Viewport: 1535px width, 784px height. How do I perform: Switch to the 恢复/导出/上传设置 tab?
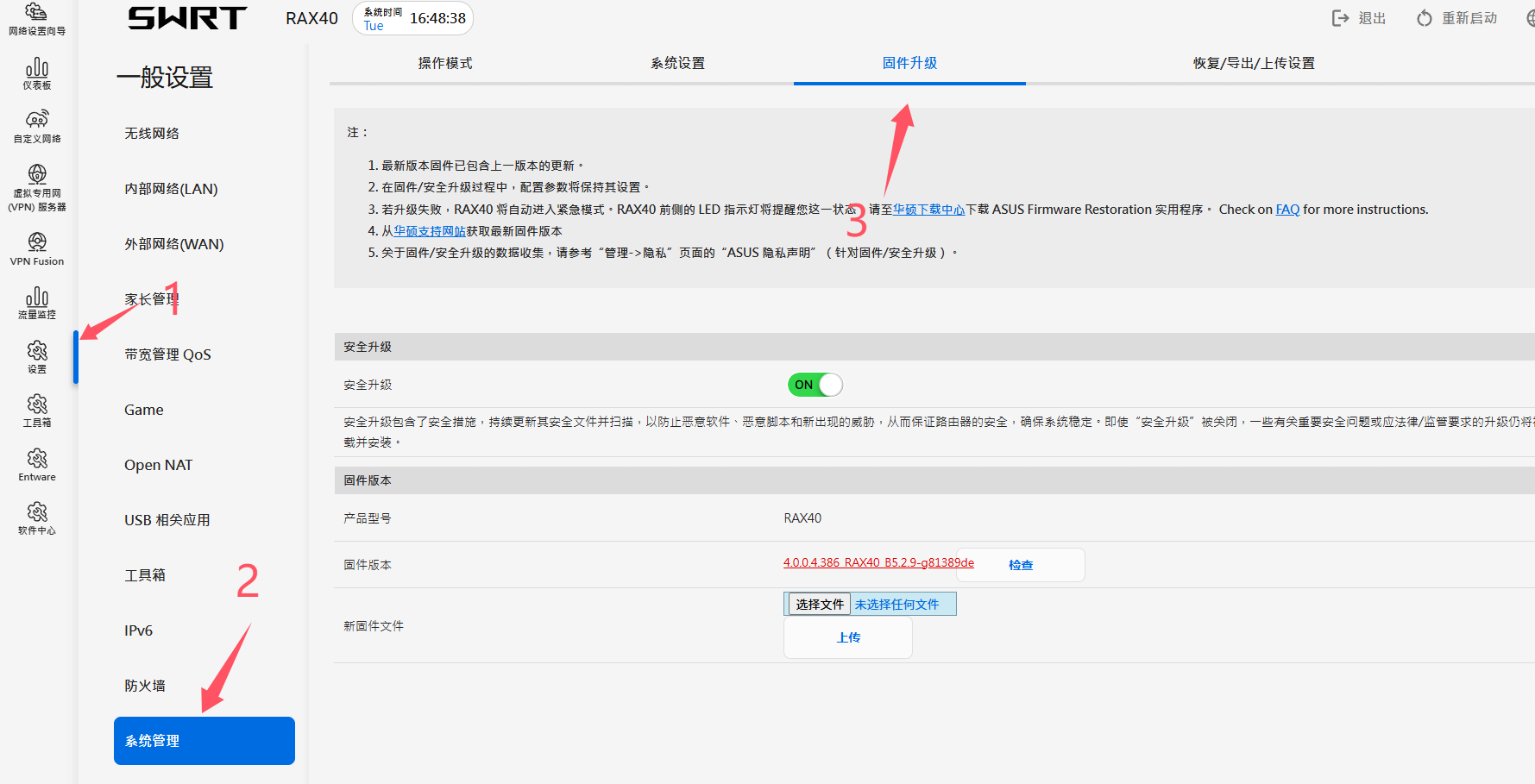click(x=1254, y=63)
